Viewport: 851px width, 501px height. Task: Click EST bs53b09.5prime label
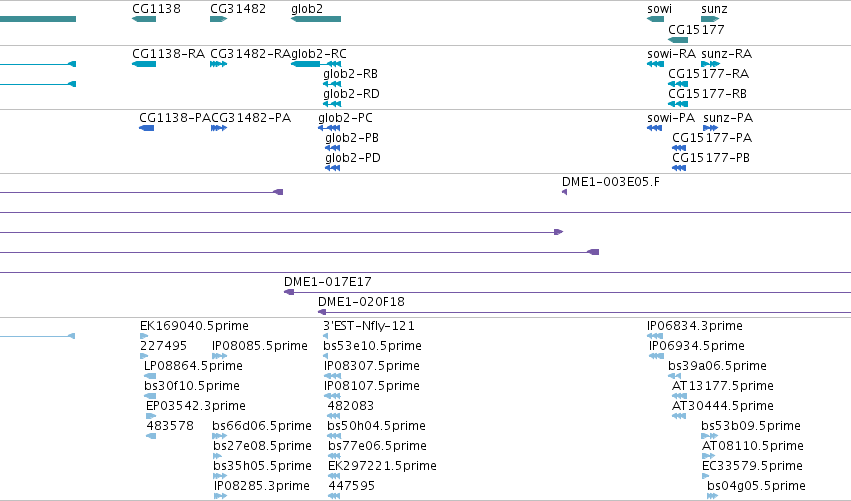tap(751, 427)
